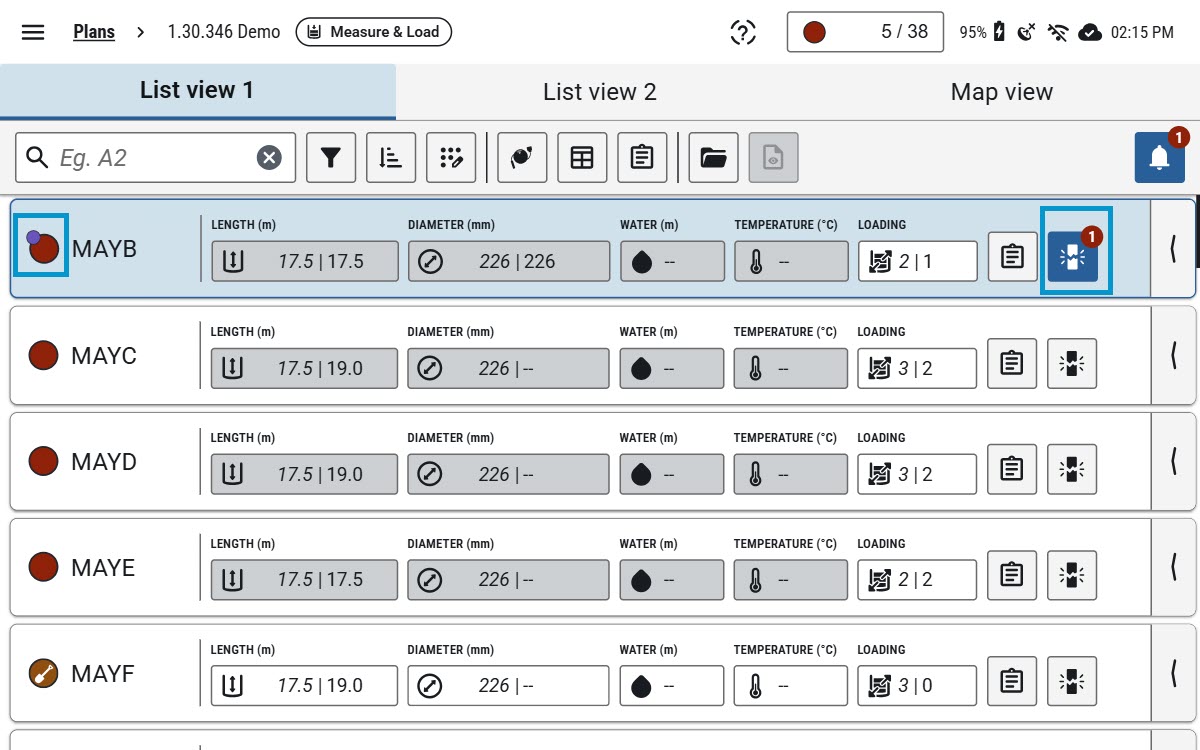
Task: Open the MAYC row notes clipboard
Action: point(1012,363)
